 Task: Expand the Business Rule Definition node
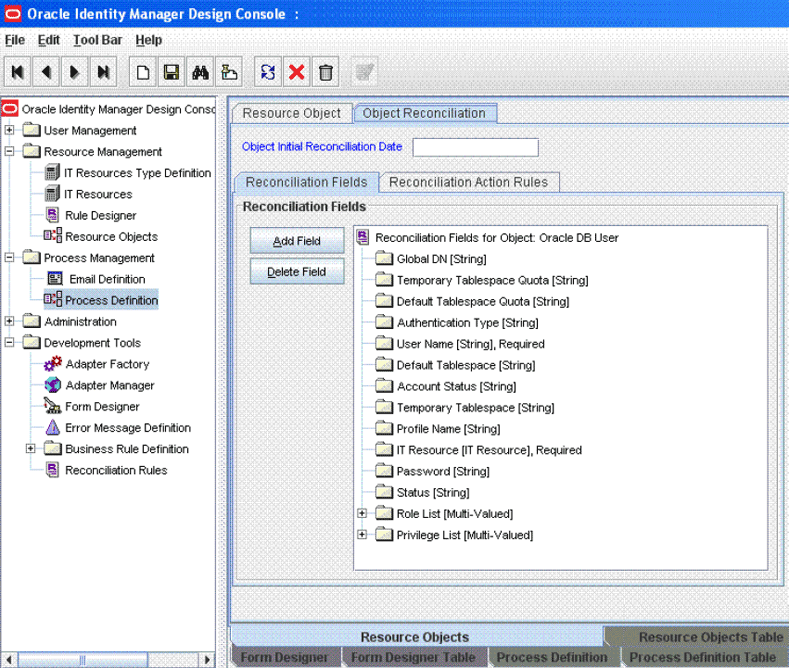31,448
